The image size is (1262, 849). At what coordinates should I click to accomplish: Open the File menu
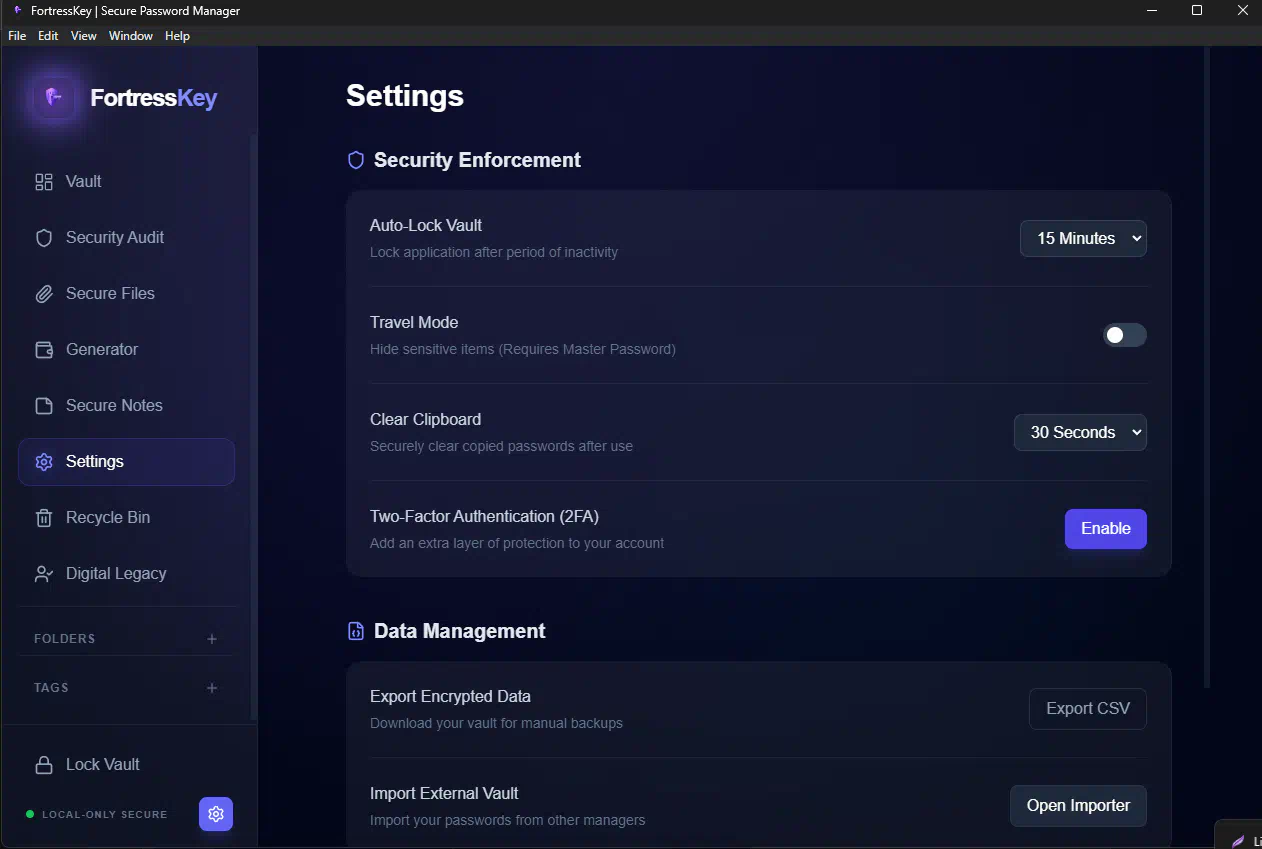17,36
